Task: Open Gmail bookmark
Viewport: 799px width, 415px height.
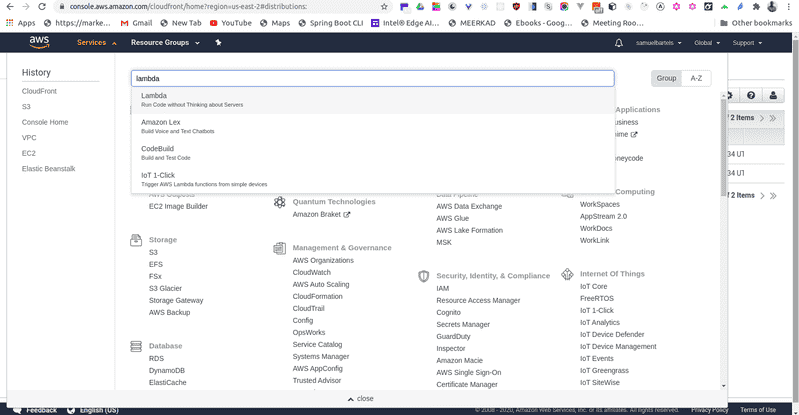Action: 136,23
